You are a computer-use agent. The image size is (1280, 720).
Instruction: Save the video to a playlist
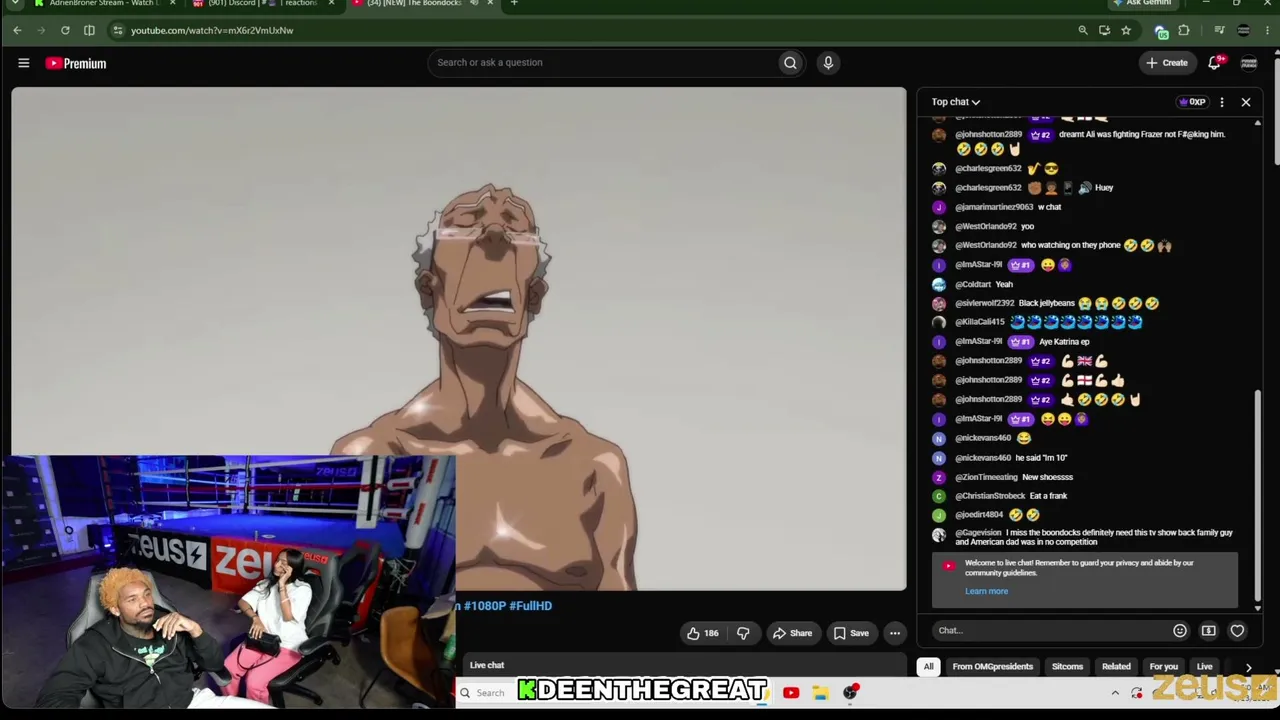point(851,633)
